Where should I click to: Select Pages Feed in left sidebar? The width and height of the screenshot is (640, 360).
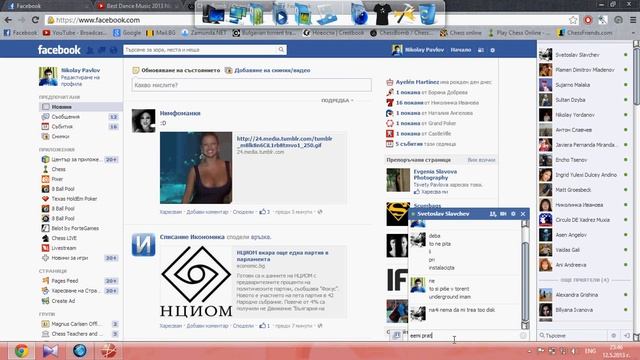(64, 281)
